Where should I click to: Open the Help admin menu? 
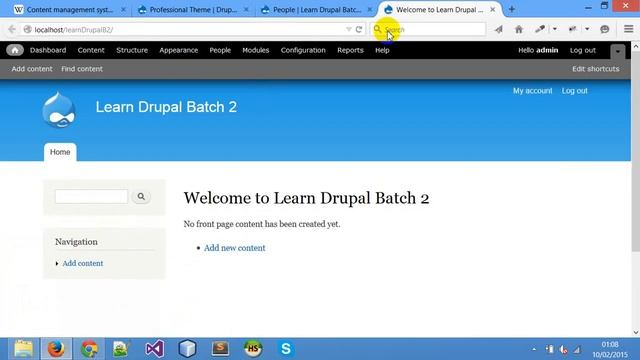click(382, 50)
